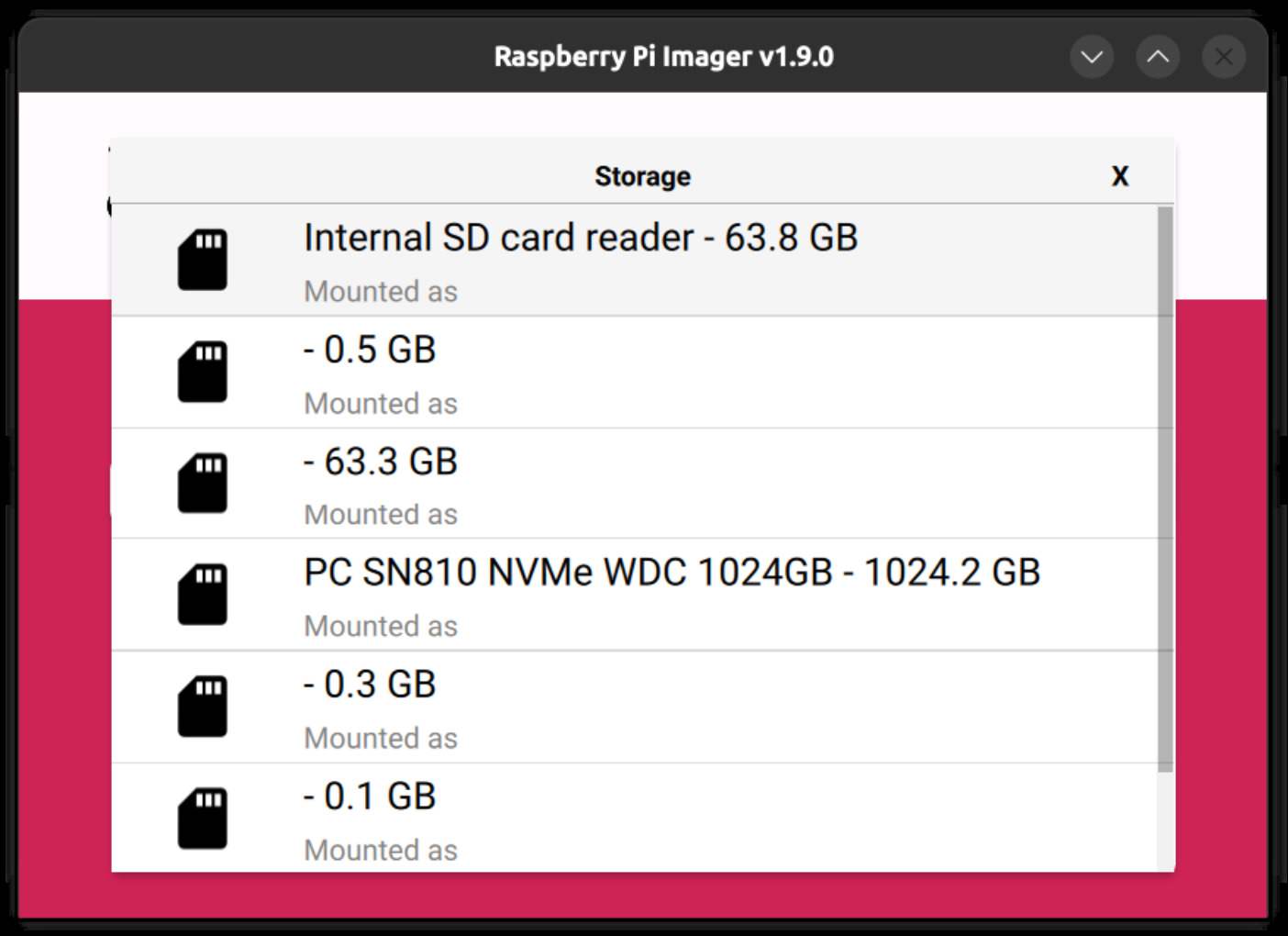Viewport: 1288px width, 936px height.
Task: Click the drive icon for PC SN810 NVMe
Action: pos(202,595)
